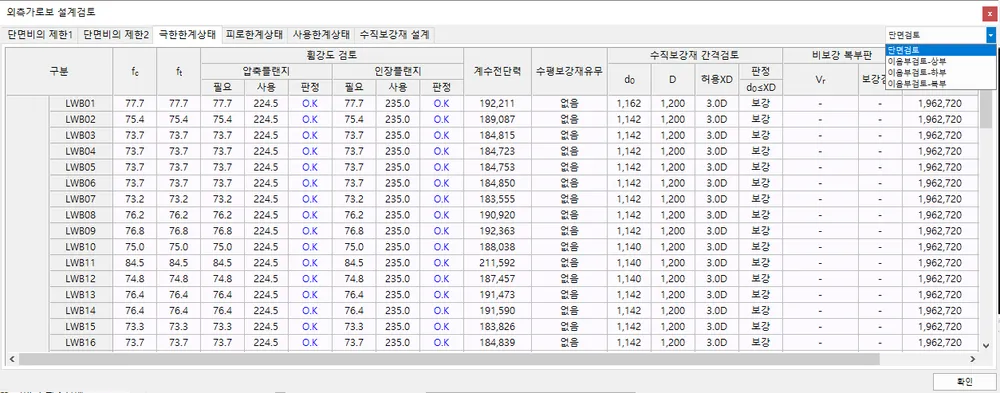Select row LWB13 label
Screen dimensions: 1000x393
click(x=80, y=294)
